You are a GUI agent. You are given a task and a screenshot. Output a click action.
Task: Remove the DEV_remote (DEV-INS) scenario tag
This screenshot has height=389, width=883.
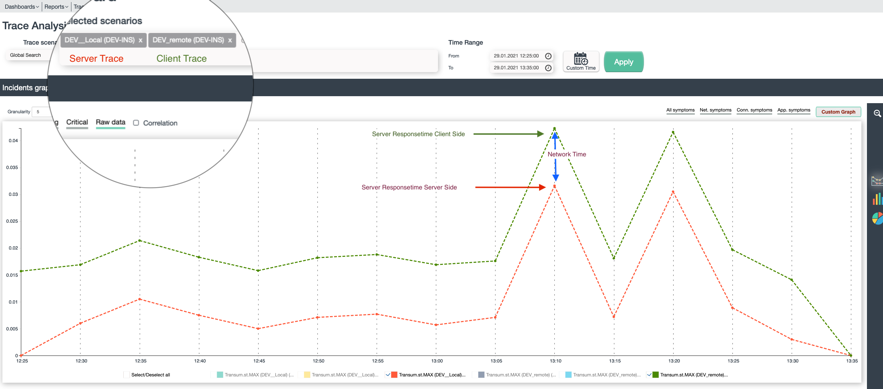tap(230, 41)
